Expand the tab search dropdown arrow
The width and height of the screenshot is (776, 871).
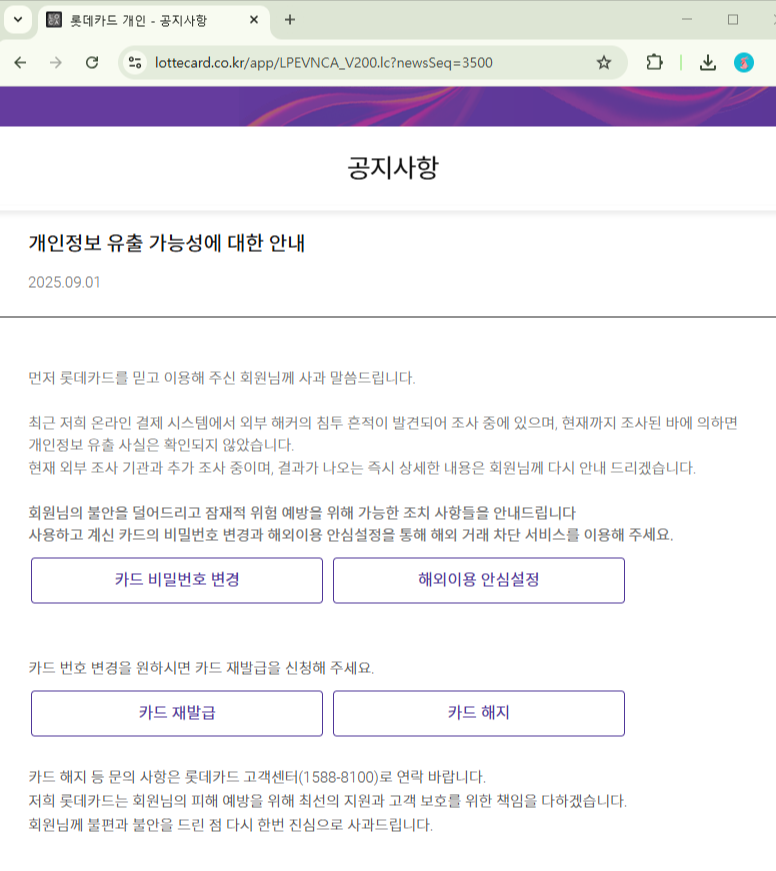coord(18,20)
